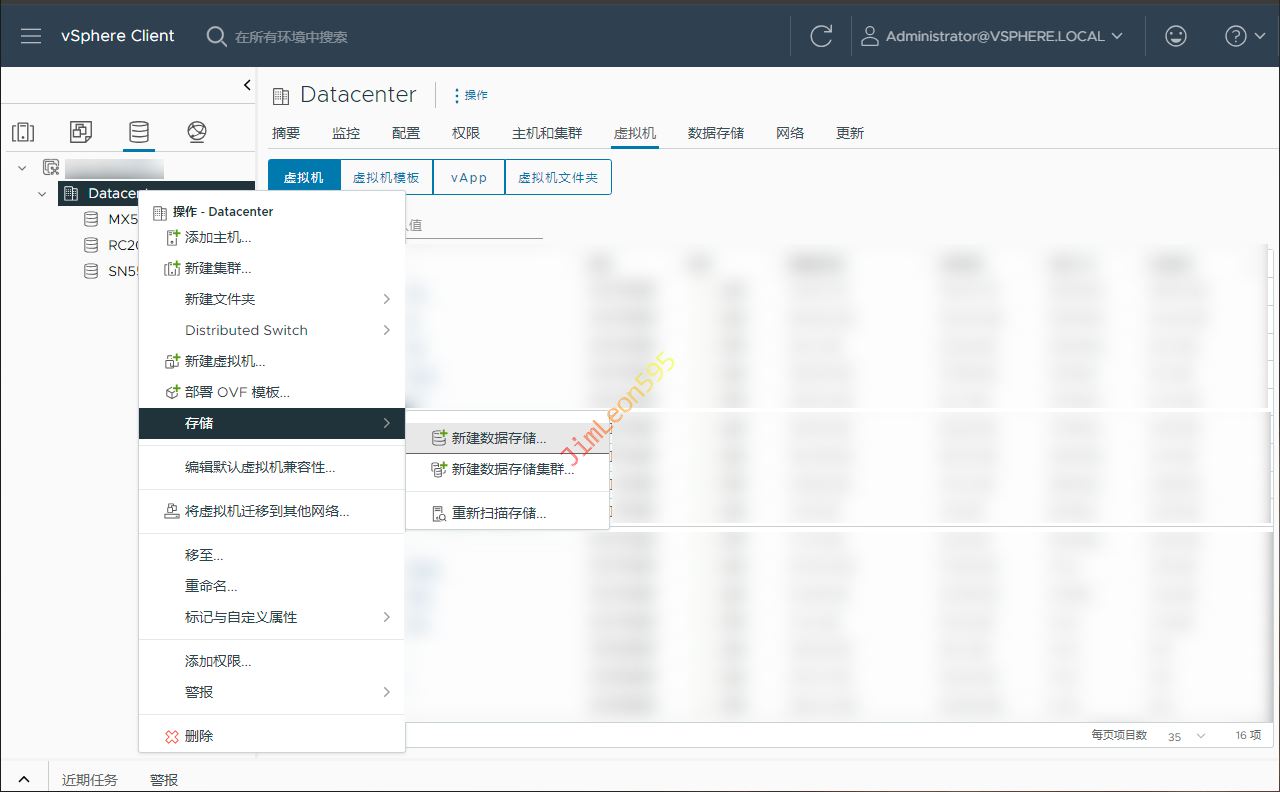
Task: Open the hamburger navigation menu
Action: click(x=31, y=36)
